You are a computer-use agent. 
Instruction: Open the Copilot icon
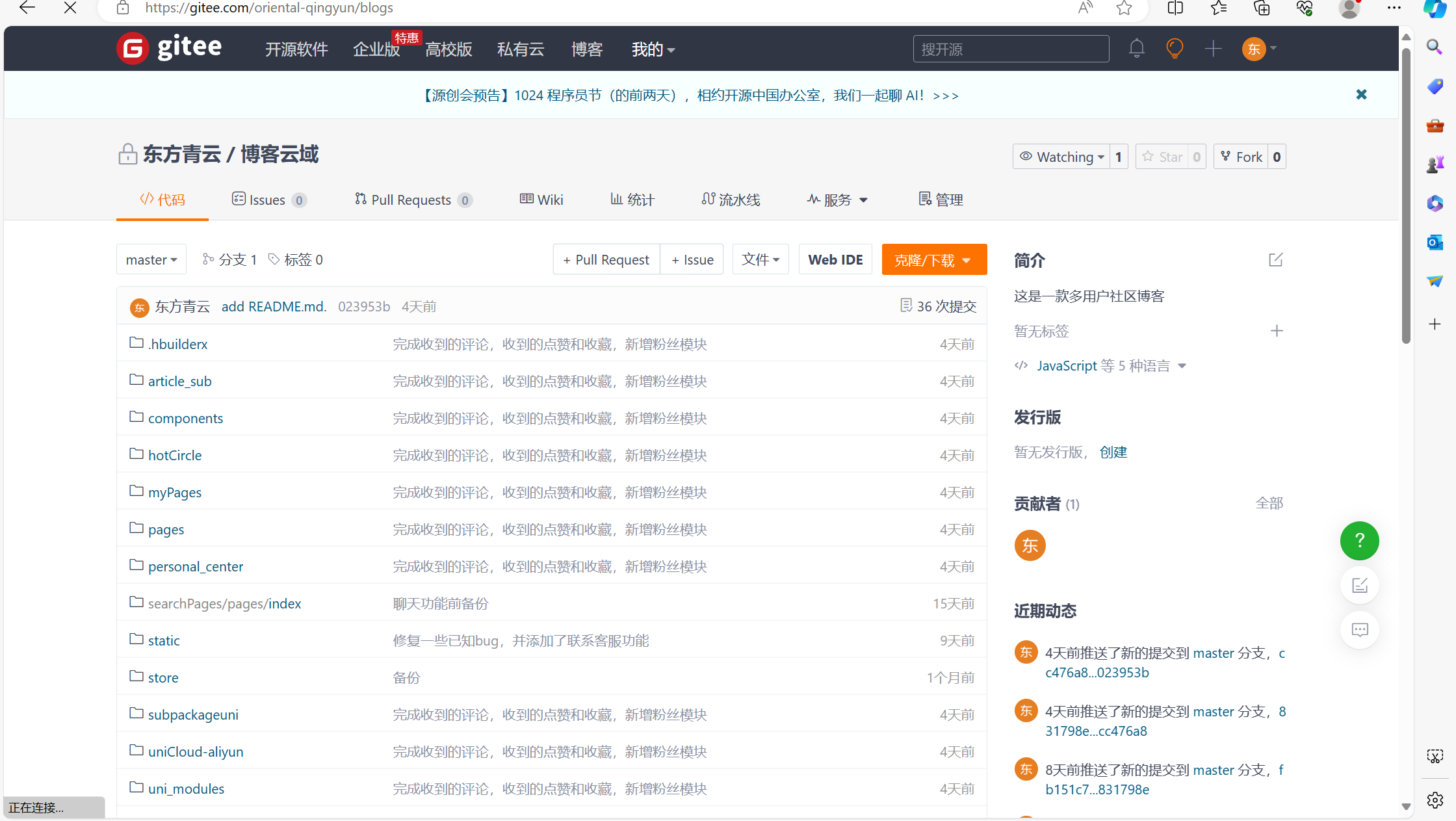click(x=1435, y=8)
